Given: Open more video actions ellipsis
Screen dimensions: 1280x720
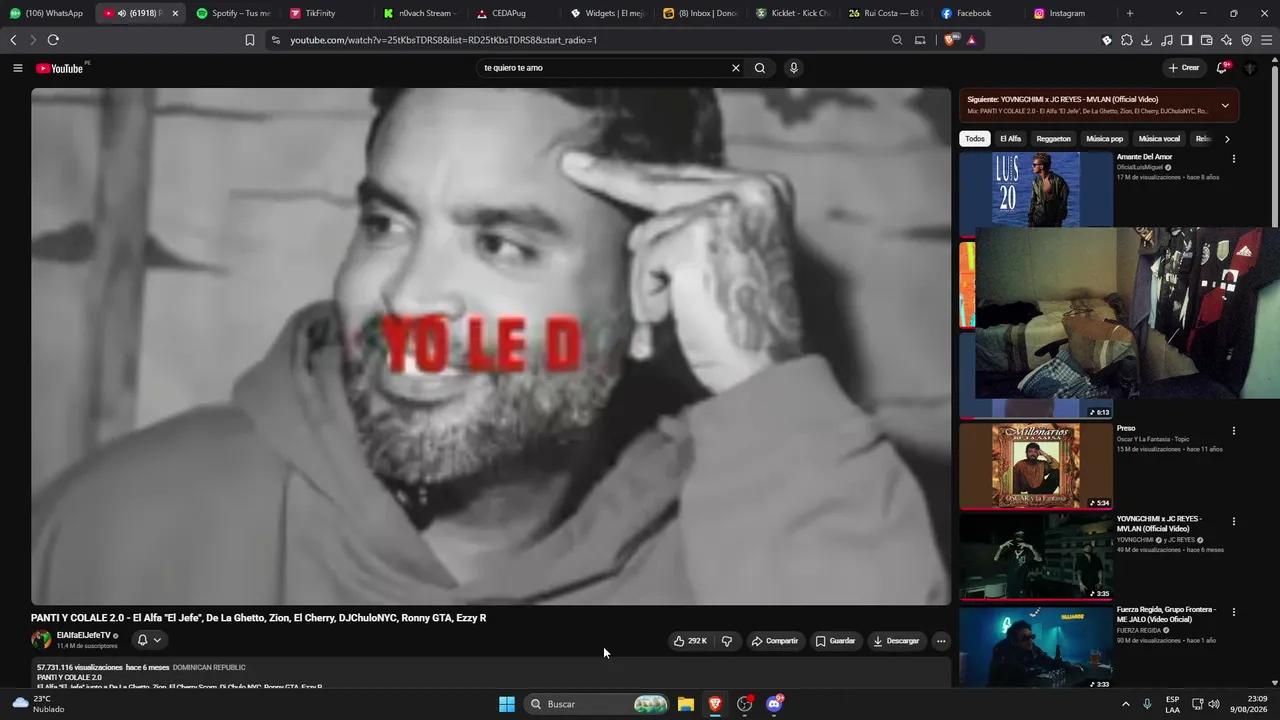Looking at the screenshot, I should (x=941, y=641).
